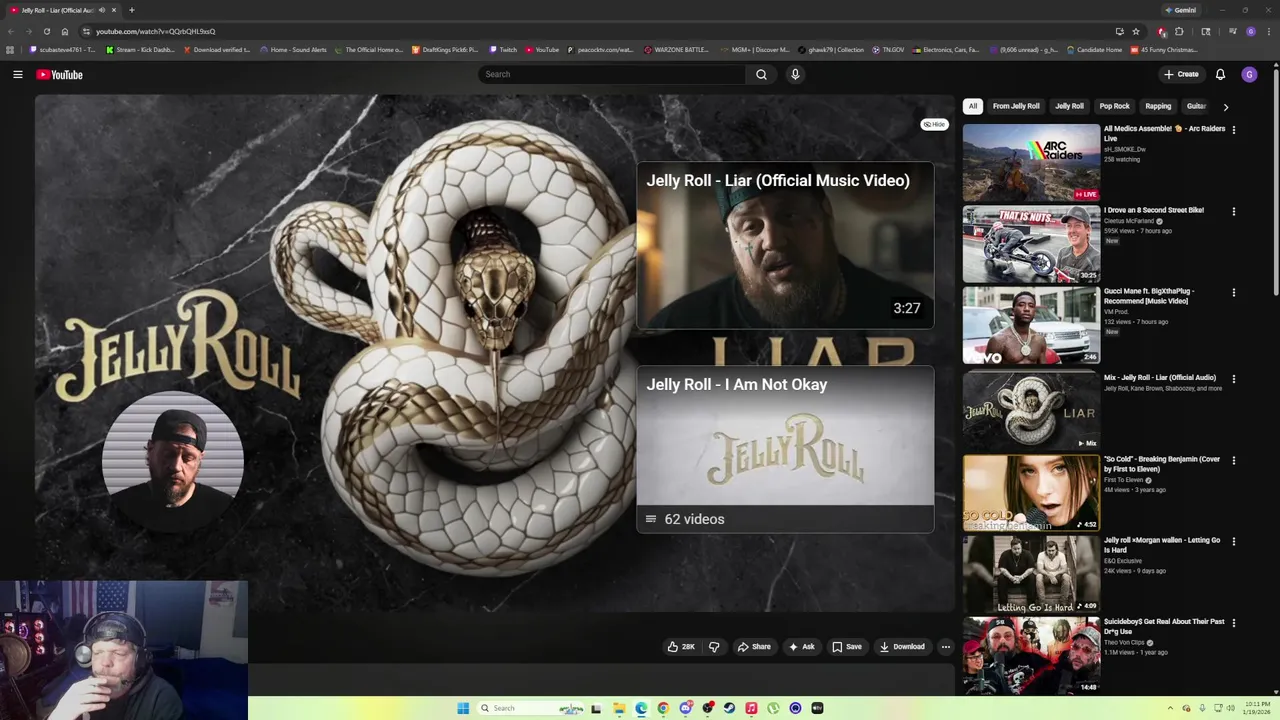
Task: Click the browser home button
Action: 65,31
